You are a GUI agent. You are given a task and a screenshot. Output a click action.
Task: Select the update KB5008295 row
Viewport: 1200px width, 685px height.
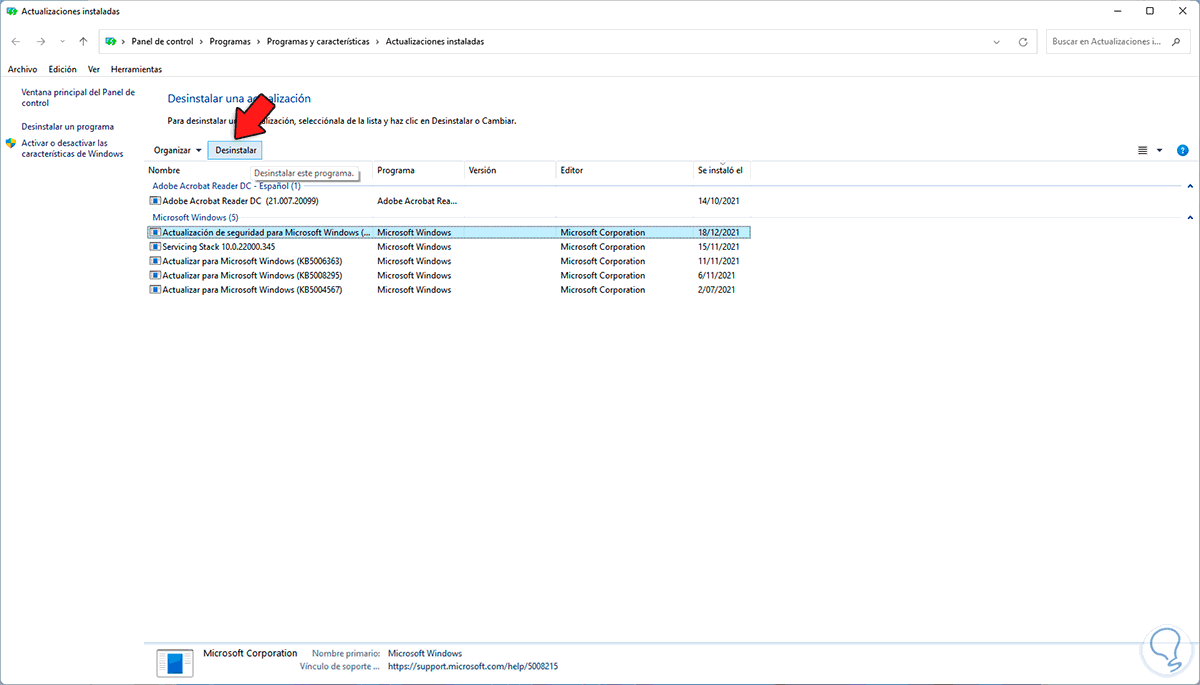[x=447, y=275]
